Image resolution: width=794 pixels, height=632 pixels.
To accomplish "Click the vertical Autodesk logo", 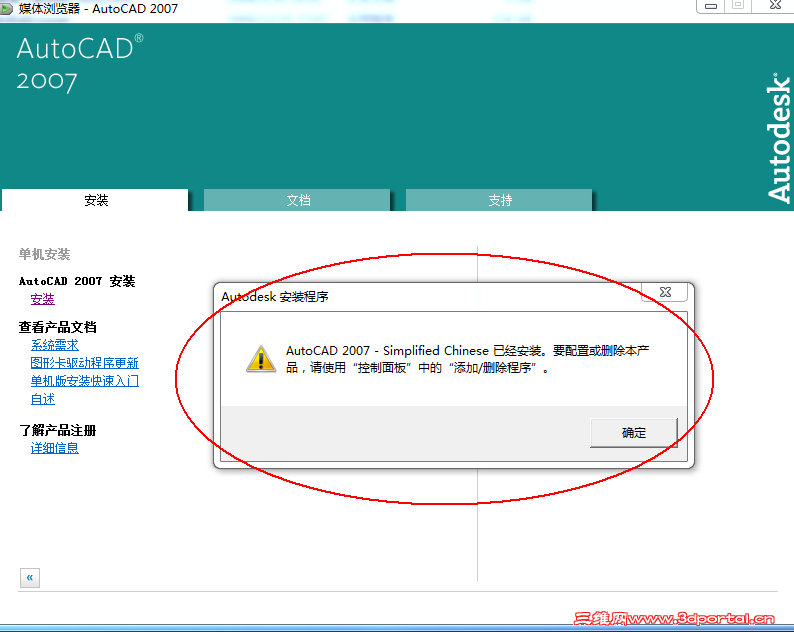I will tap(778, 138).
